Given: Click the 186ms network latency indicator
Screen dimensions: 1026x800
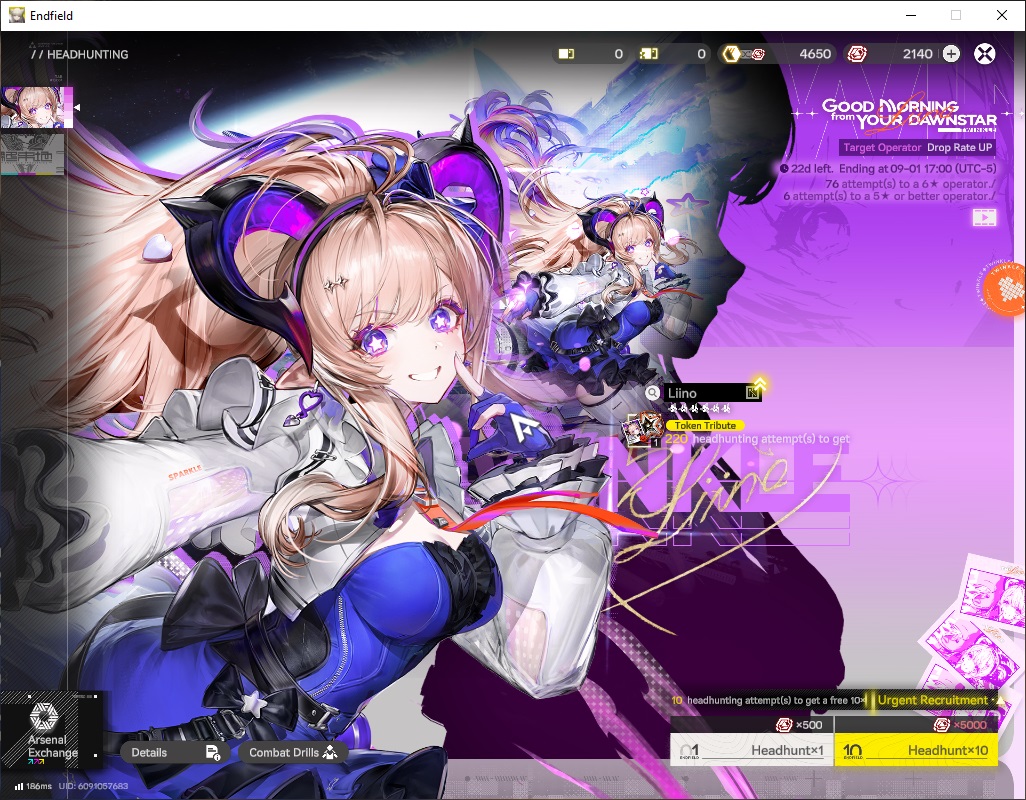Looking at the screenshot, I should [x=33, y=786].
